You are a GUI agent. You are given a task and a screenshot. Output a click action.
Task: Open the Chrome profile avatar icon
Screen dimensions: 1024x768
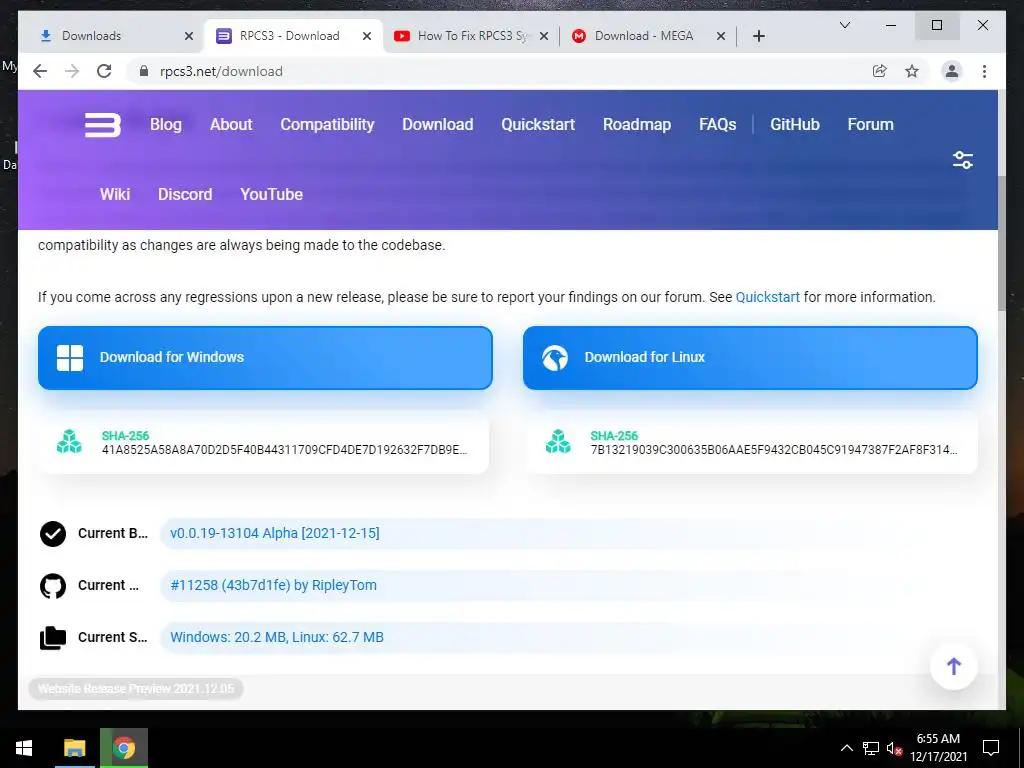tap(952, 71)
